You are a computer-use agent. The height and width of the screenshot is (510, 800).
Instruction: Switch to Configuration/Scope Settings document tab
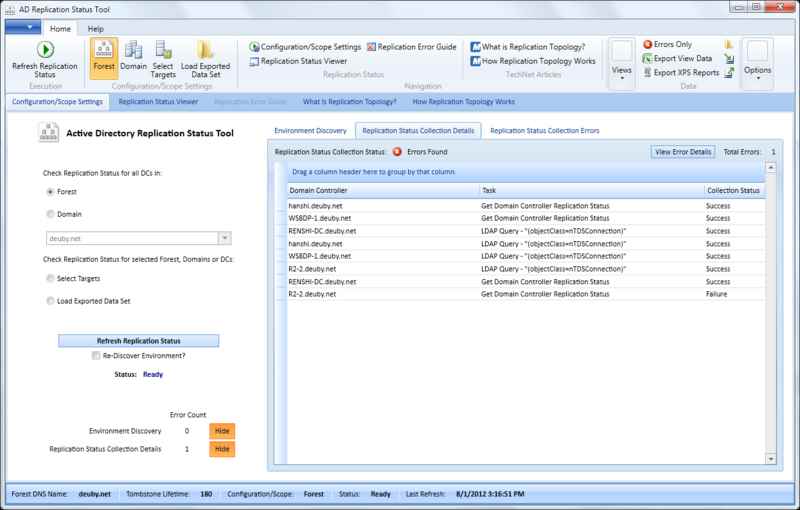57,102
